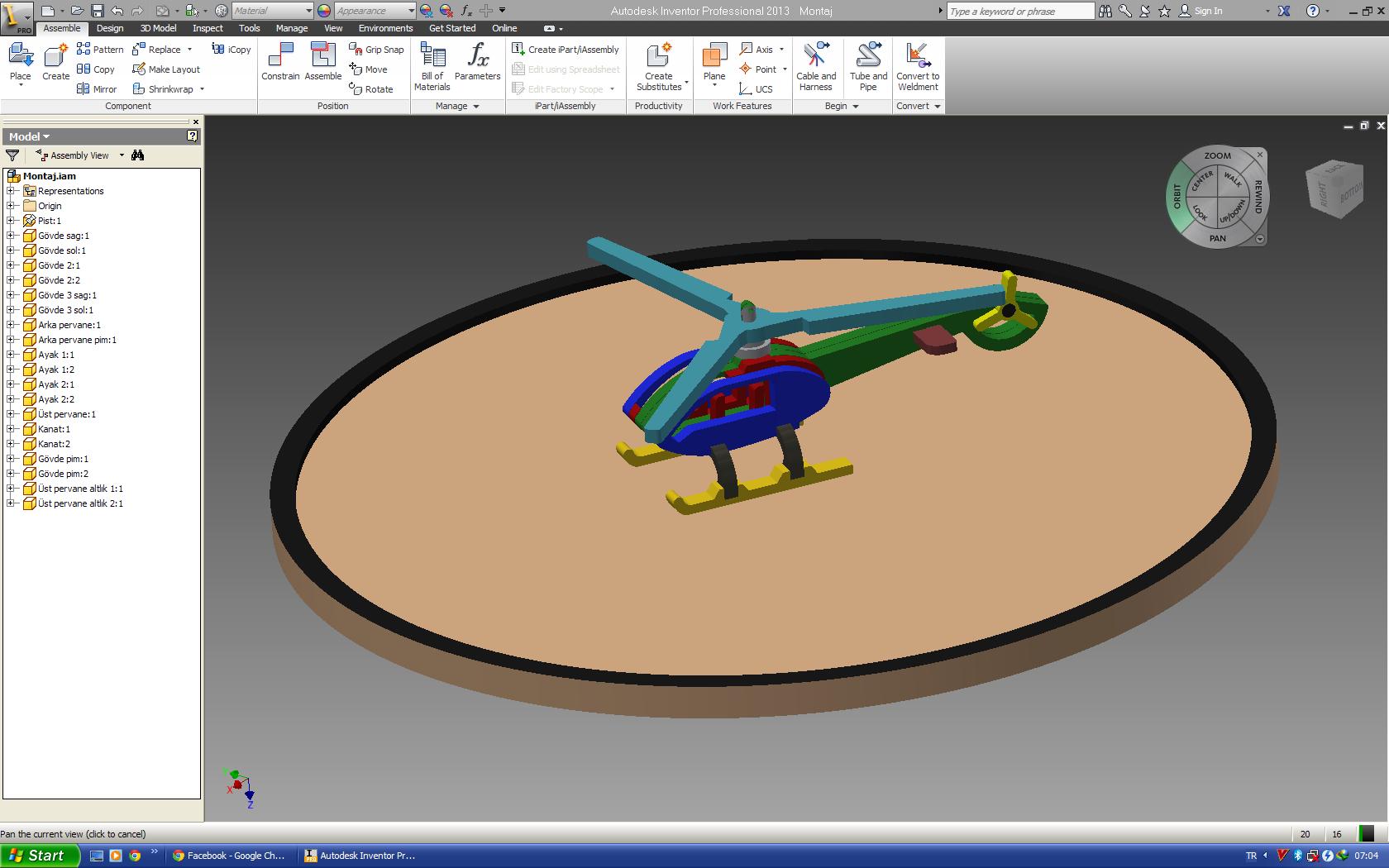Open the Constrain tool
1389x868 pixels.
click(x=280, y=63)
